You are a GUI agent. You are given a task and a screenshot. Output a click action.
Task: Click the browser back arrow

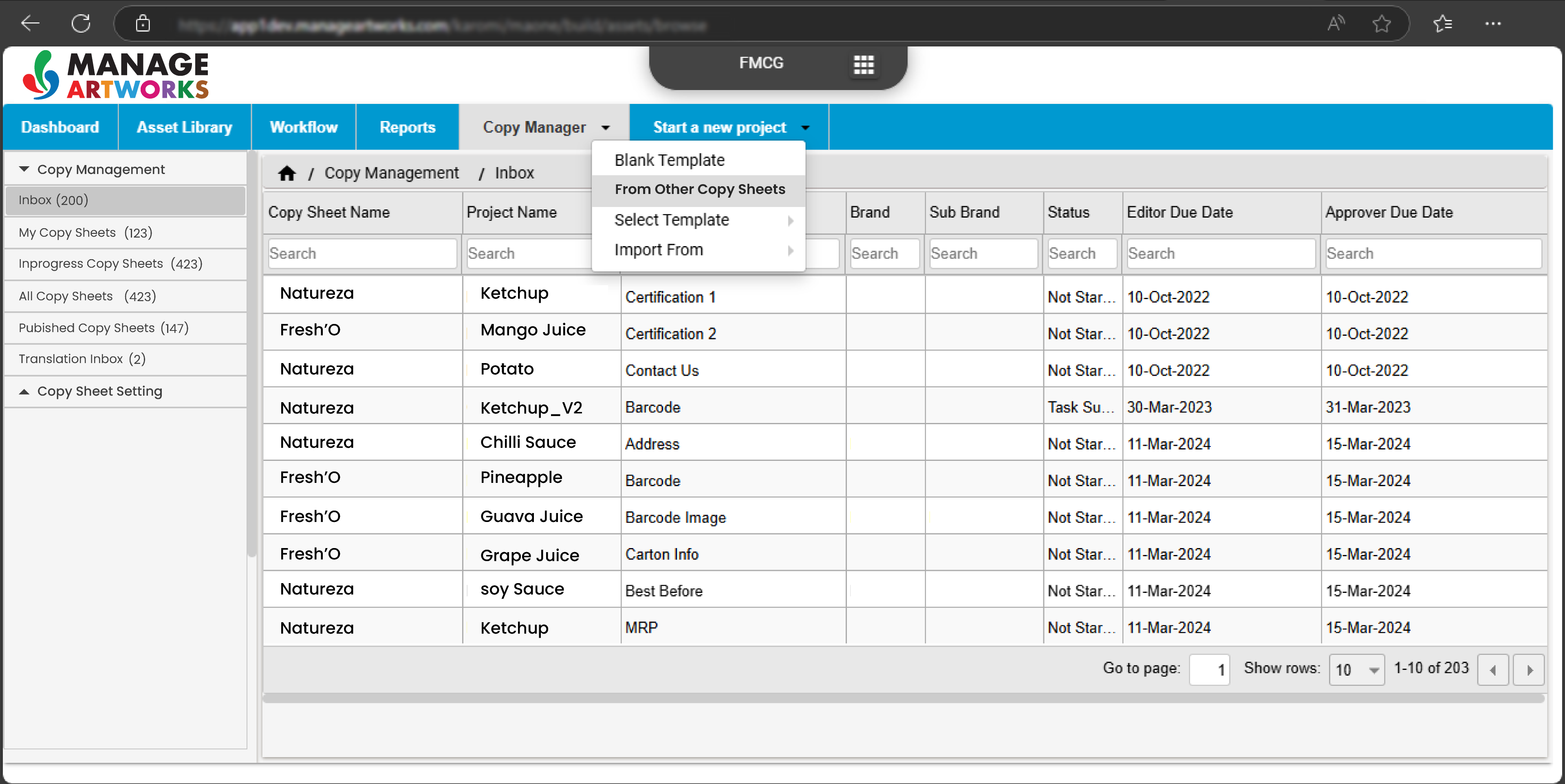pyautogui.click(x=30, y=24)
